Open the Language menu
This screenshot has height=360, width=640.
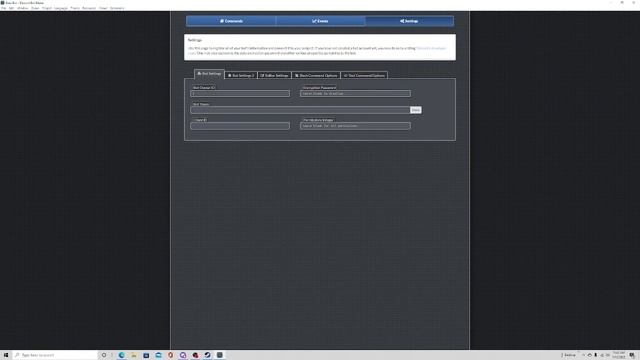tap(61, 8)
